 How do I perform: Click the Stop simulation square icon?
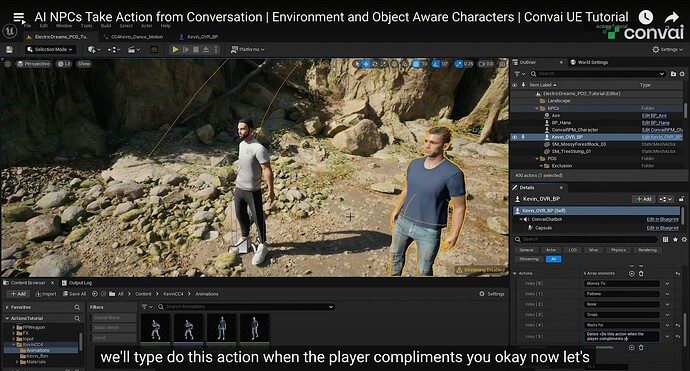[x=196, y=50]
